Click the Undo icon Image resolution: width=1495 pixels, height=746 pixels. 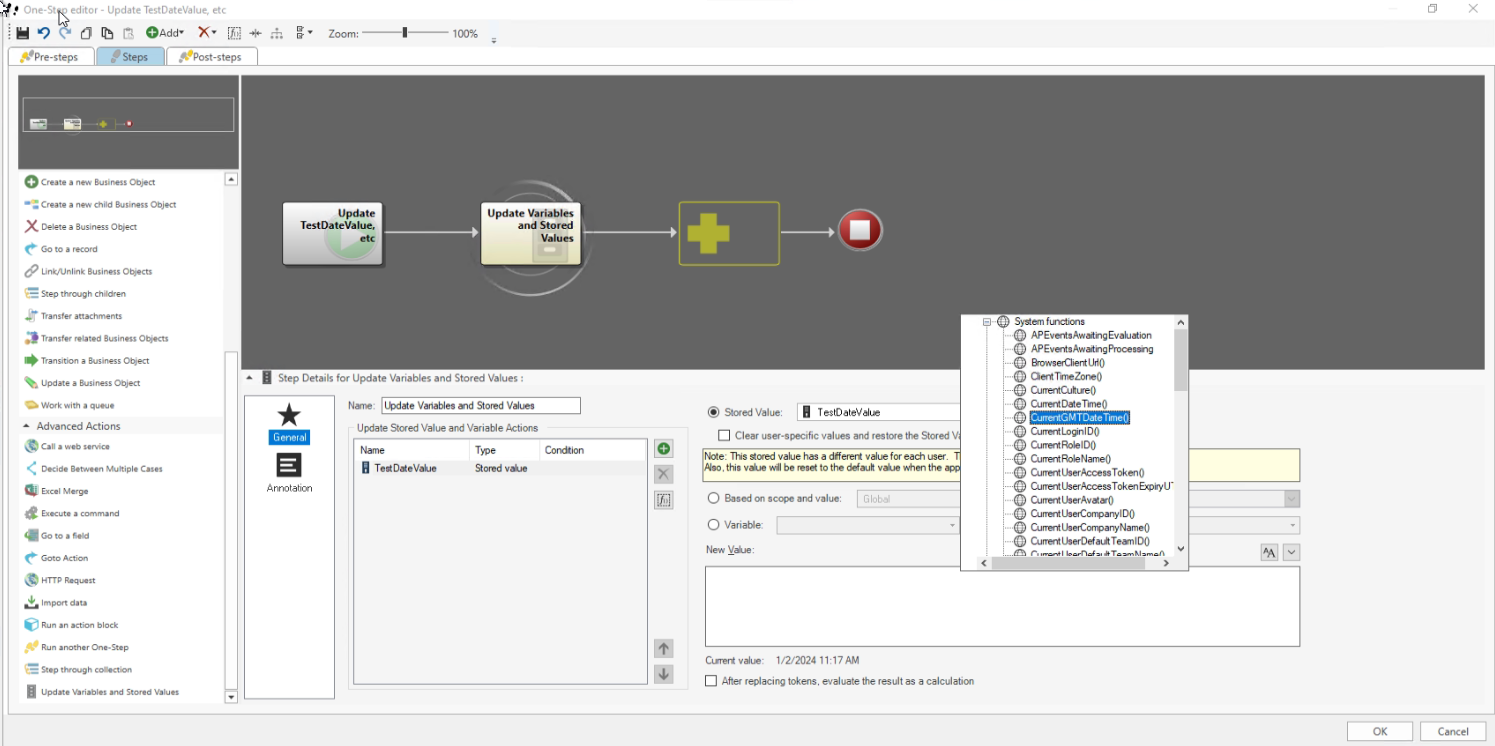[43, 32]
